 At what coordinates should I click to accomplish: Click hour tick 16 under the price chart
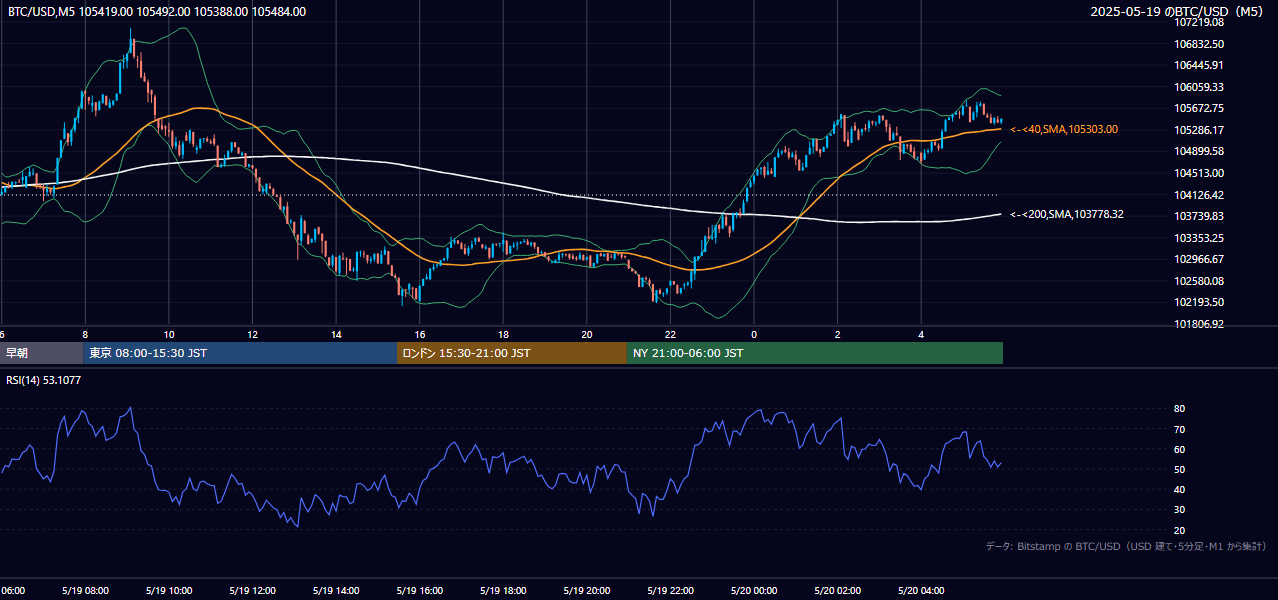(420, 334)
